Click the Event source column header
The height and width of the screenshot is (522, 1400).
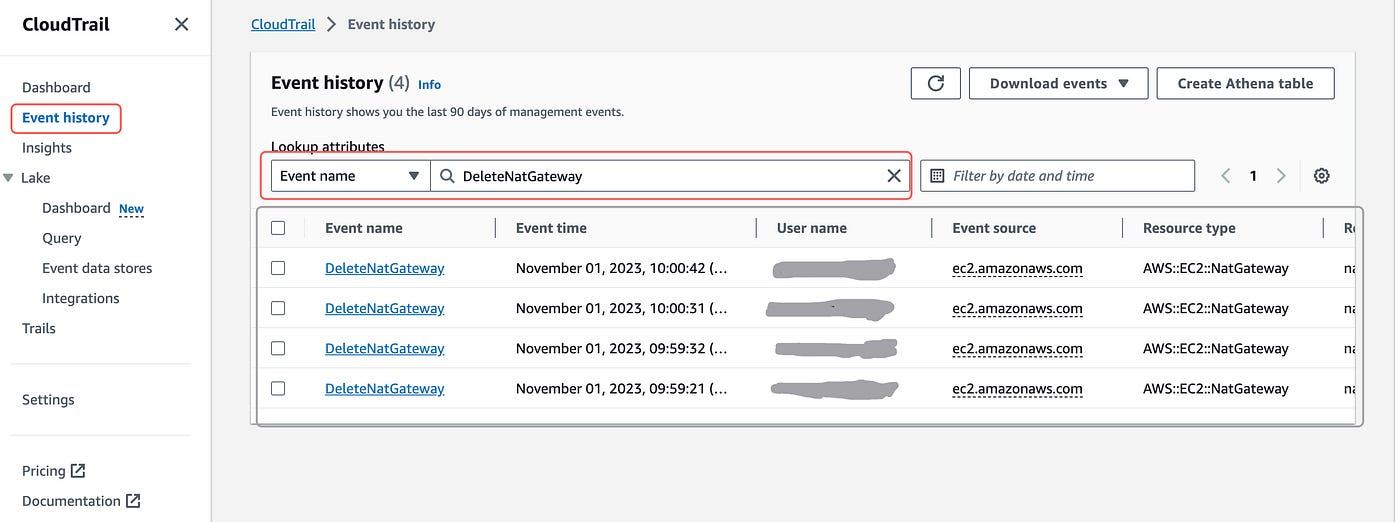994,228
